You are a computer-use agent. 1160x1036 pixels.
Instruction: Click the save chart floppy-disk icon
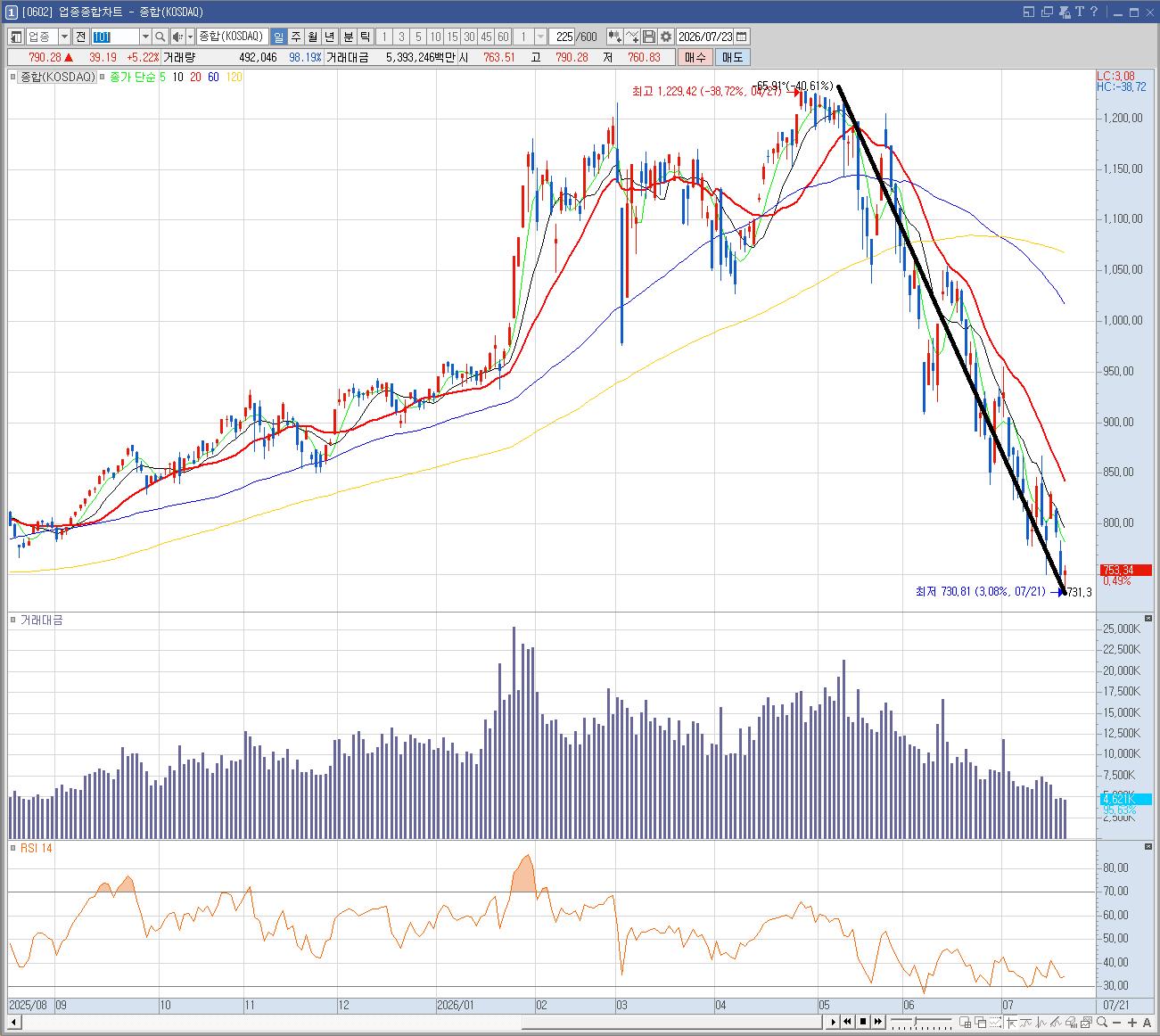[649, 37]
